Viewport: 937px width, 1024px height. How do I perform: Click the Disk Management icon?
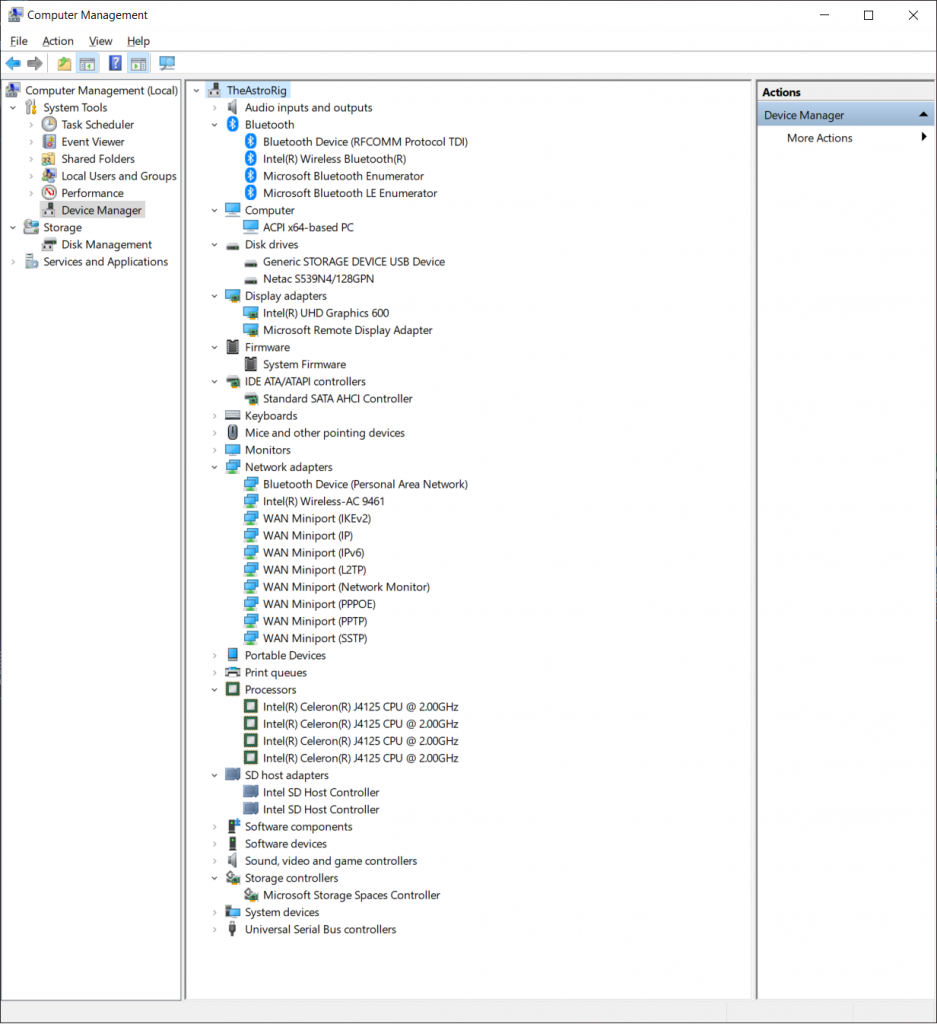(x=49, y=244)
